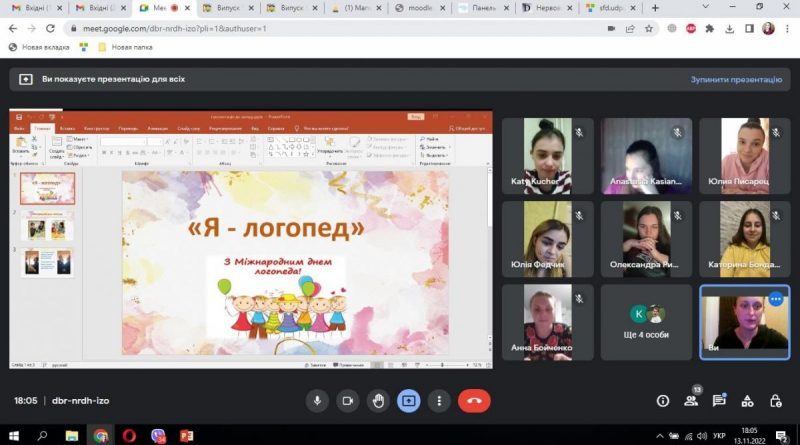Expand the system tray hidden icons arrow

click(659, 436)
